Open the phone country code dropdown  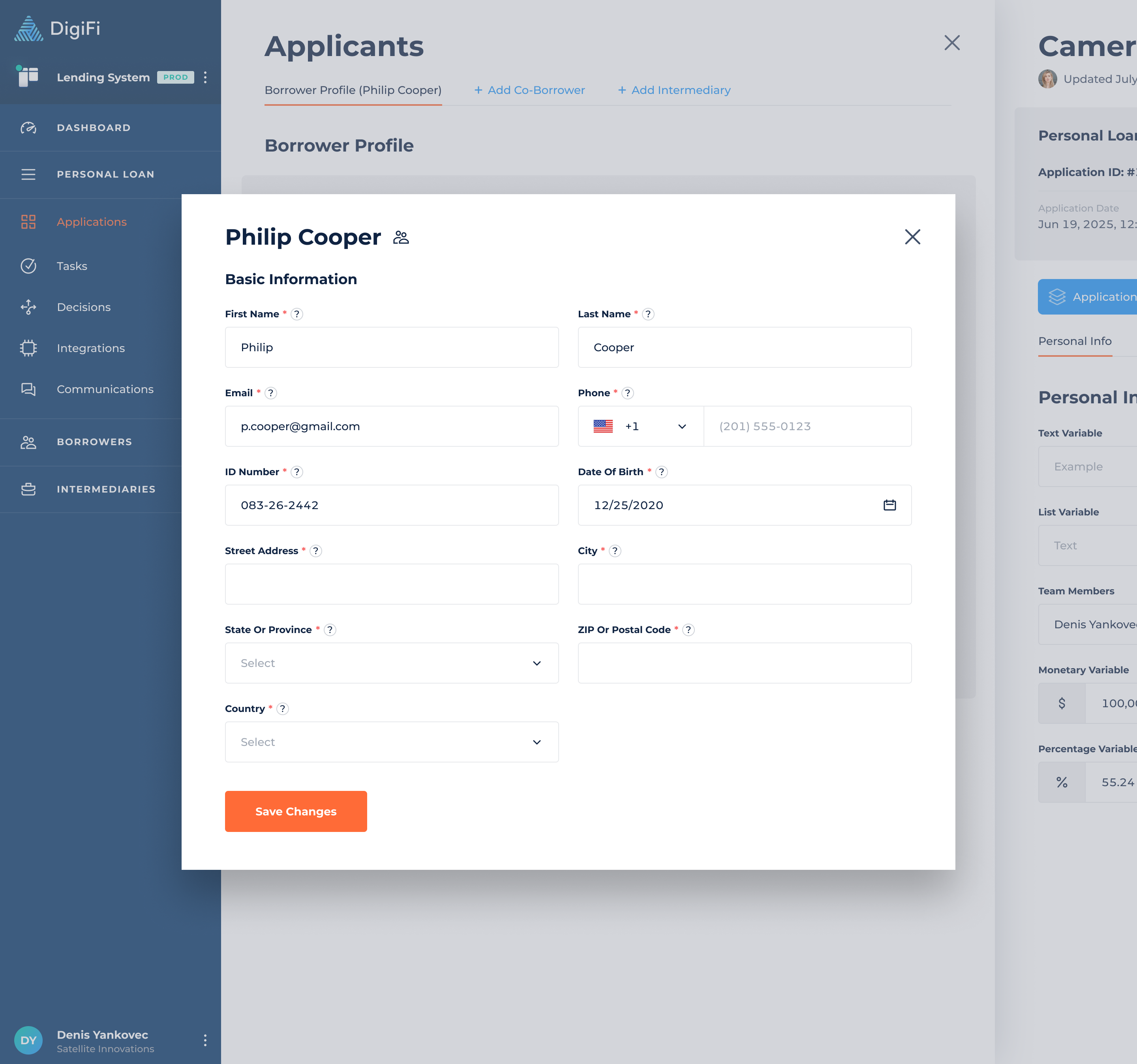640,427
